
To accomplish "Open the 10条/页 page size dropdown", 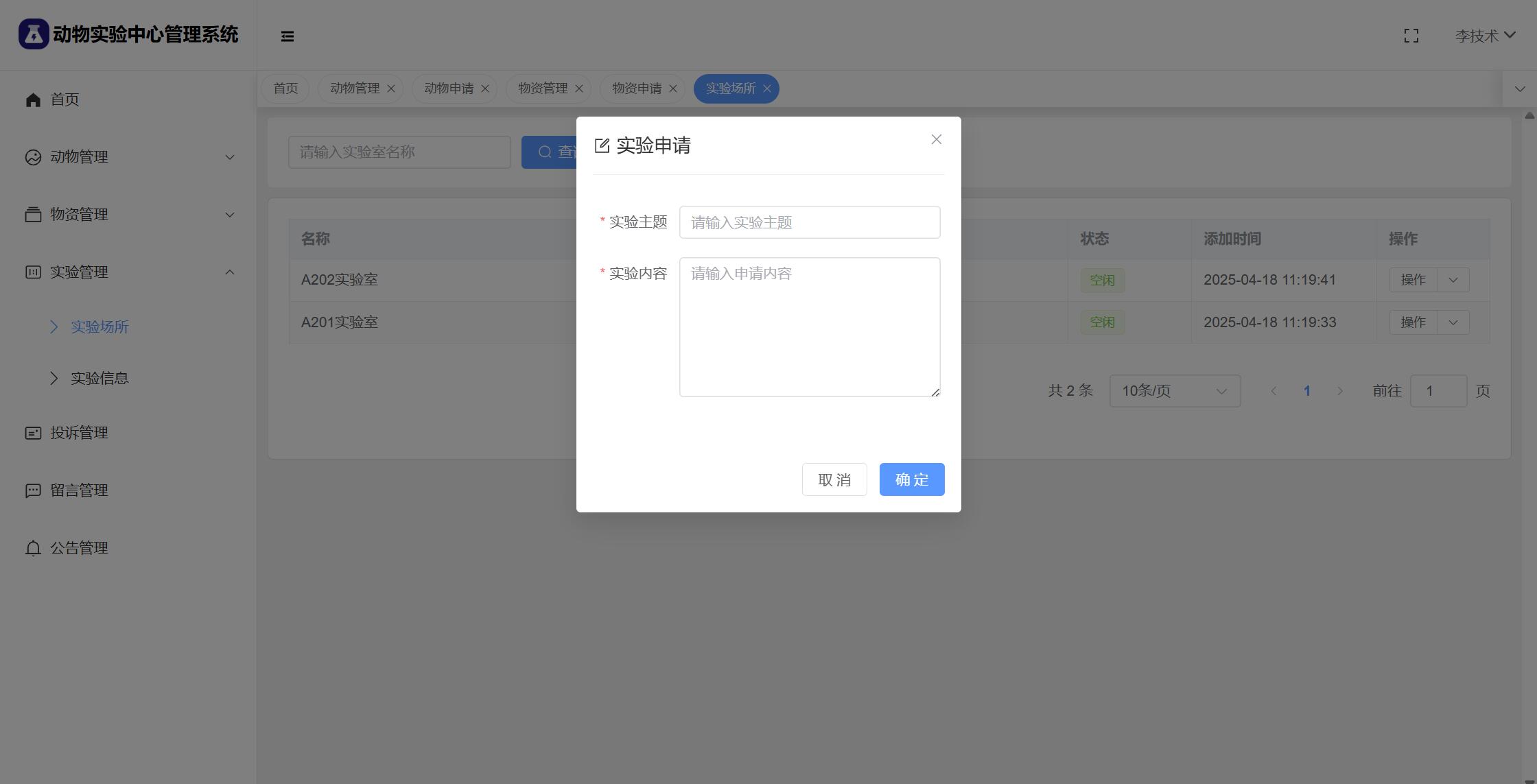I will pyautogui.click(x=1175, y=391).
